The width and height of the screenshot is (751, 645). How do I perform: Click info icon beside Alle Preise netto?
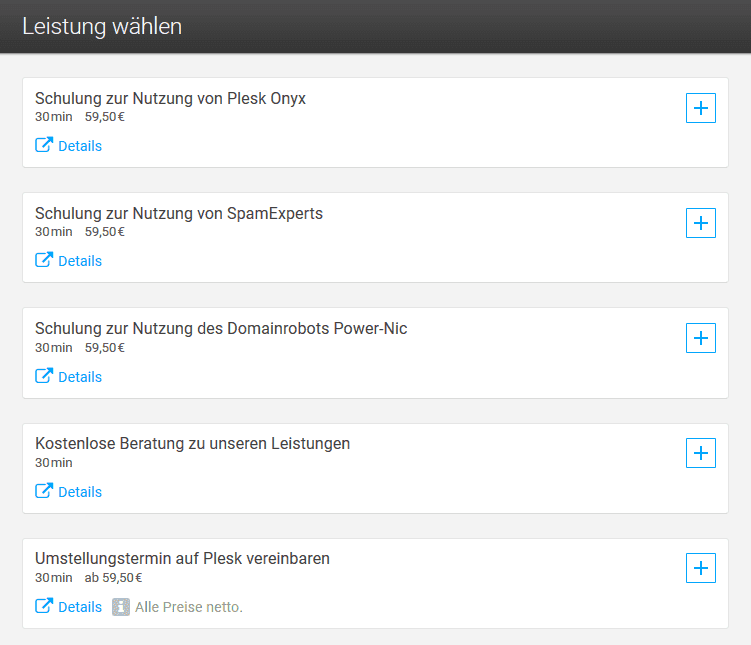(121, 607)
